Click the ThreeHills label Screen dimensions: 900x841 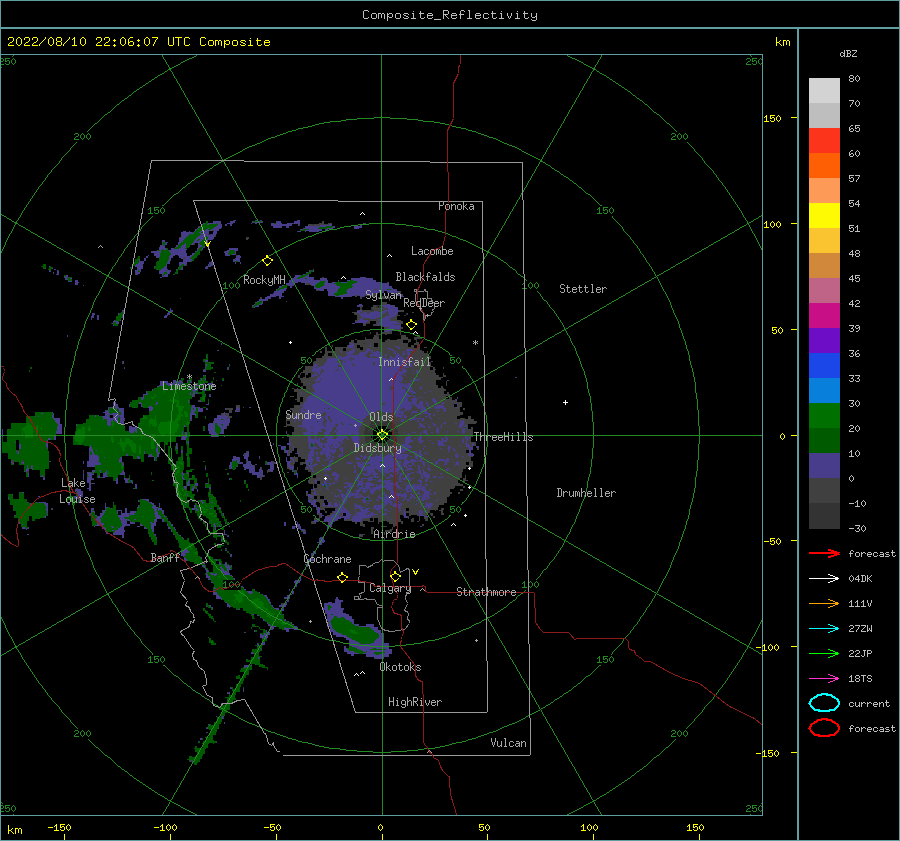point(503,437)
